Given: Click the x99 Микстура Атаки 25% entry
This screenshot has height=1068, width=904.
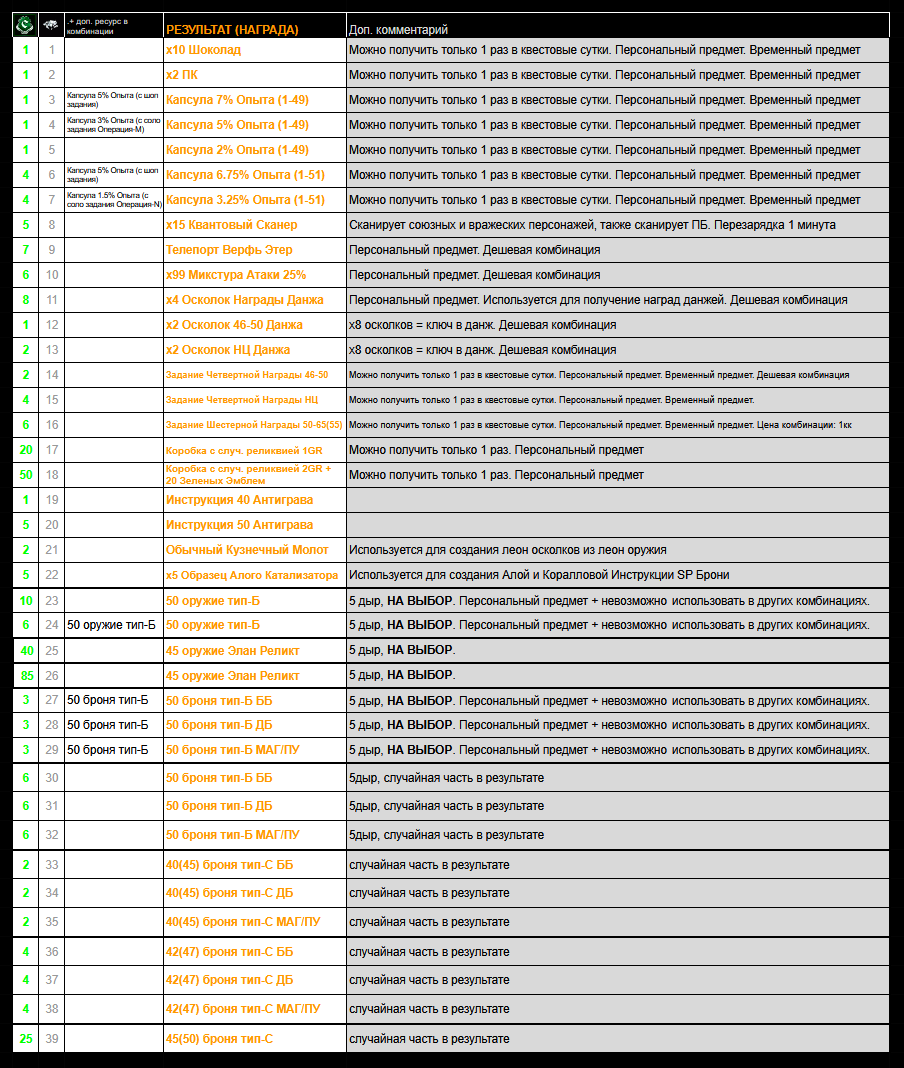Looking at the screenshot, I should [236, 275].
